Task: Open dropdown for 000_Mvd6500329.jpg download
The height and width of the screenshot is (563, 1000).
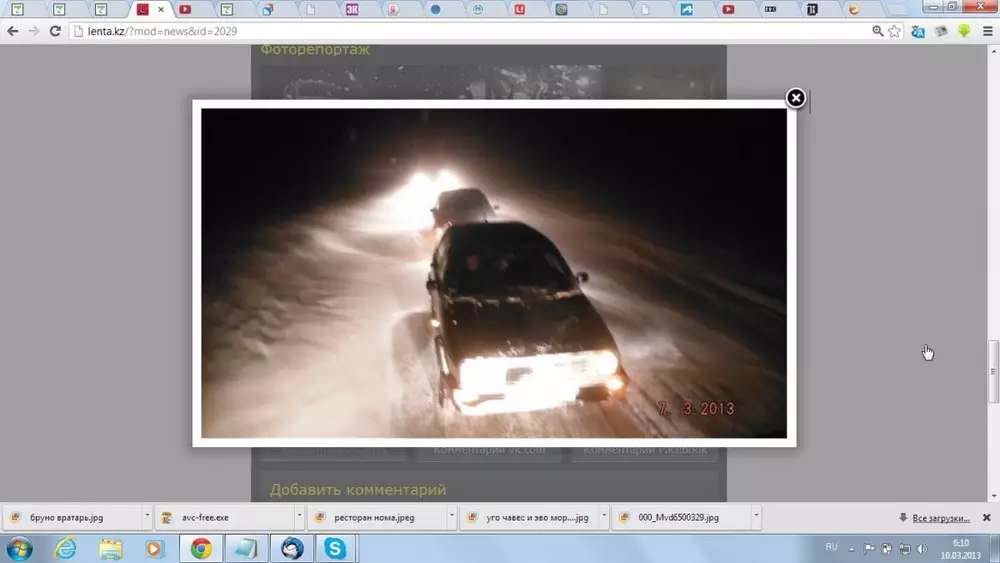Action: tap(756, 517)
